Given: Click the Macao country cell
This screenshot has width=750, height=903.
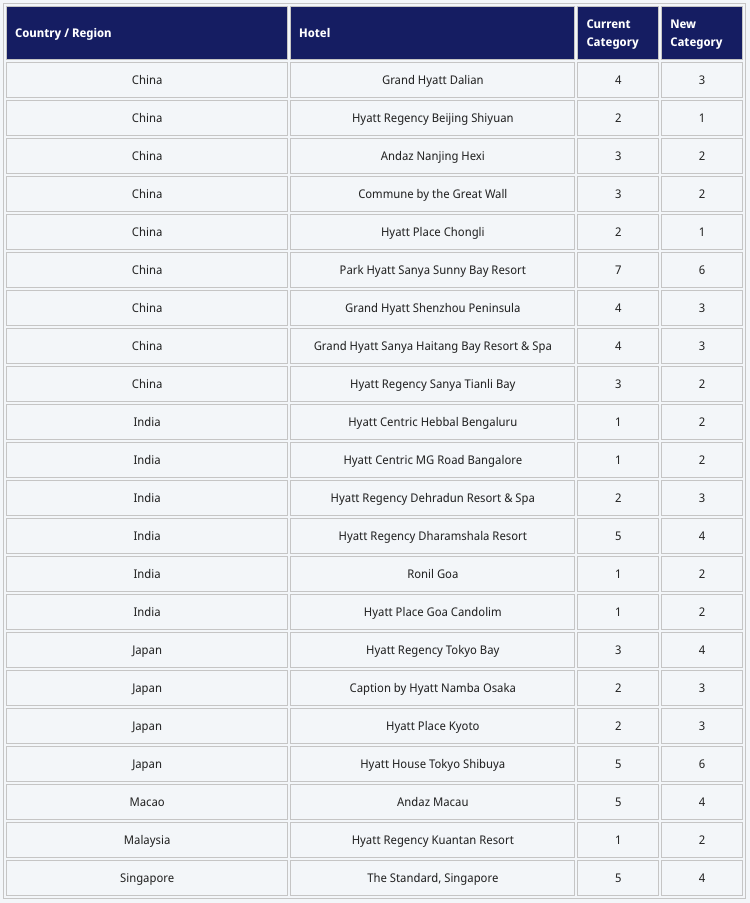Looking at the screenshot, I should pyautogui.click(x=147, y=802).
